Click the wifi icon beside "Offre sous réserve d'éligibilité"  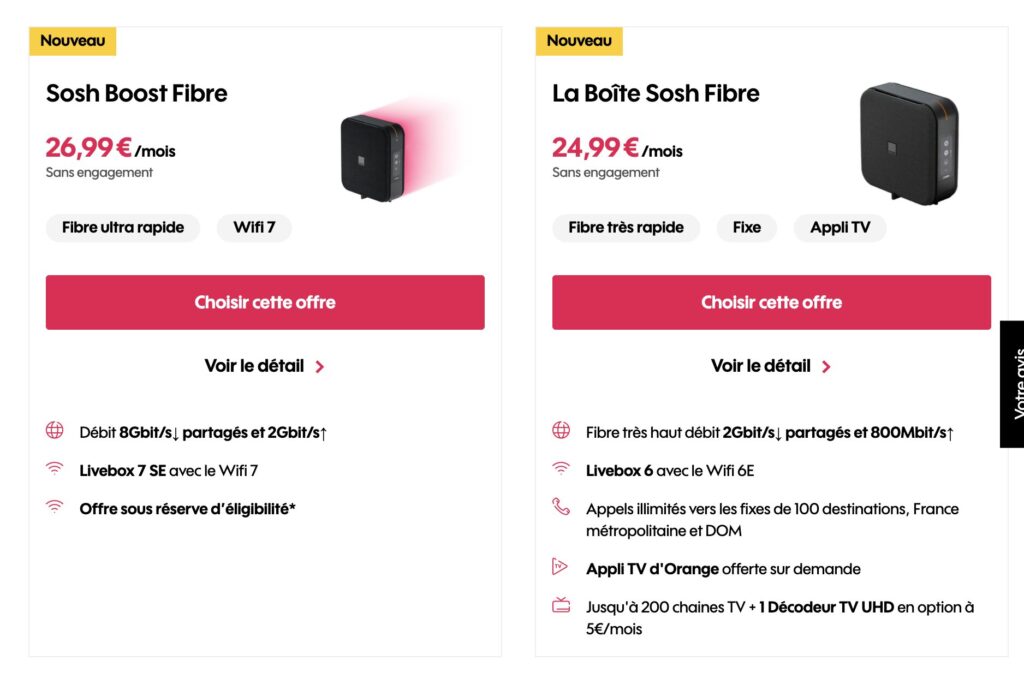click(x=53, y=509)
